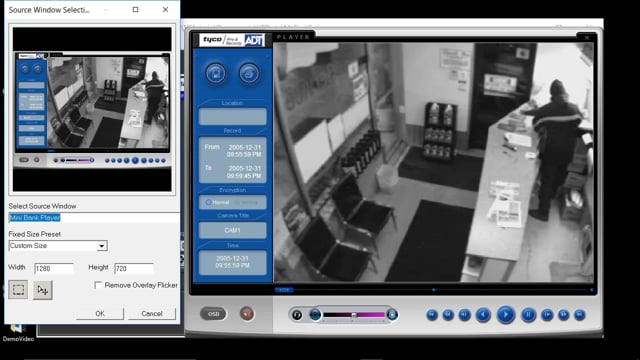Close the ADT player window

tap(587, 38)
